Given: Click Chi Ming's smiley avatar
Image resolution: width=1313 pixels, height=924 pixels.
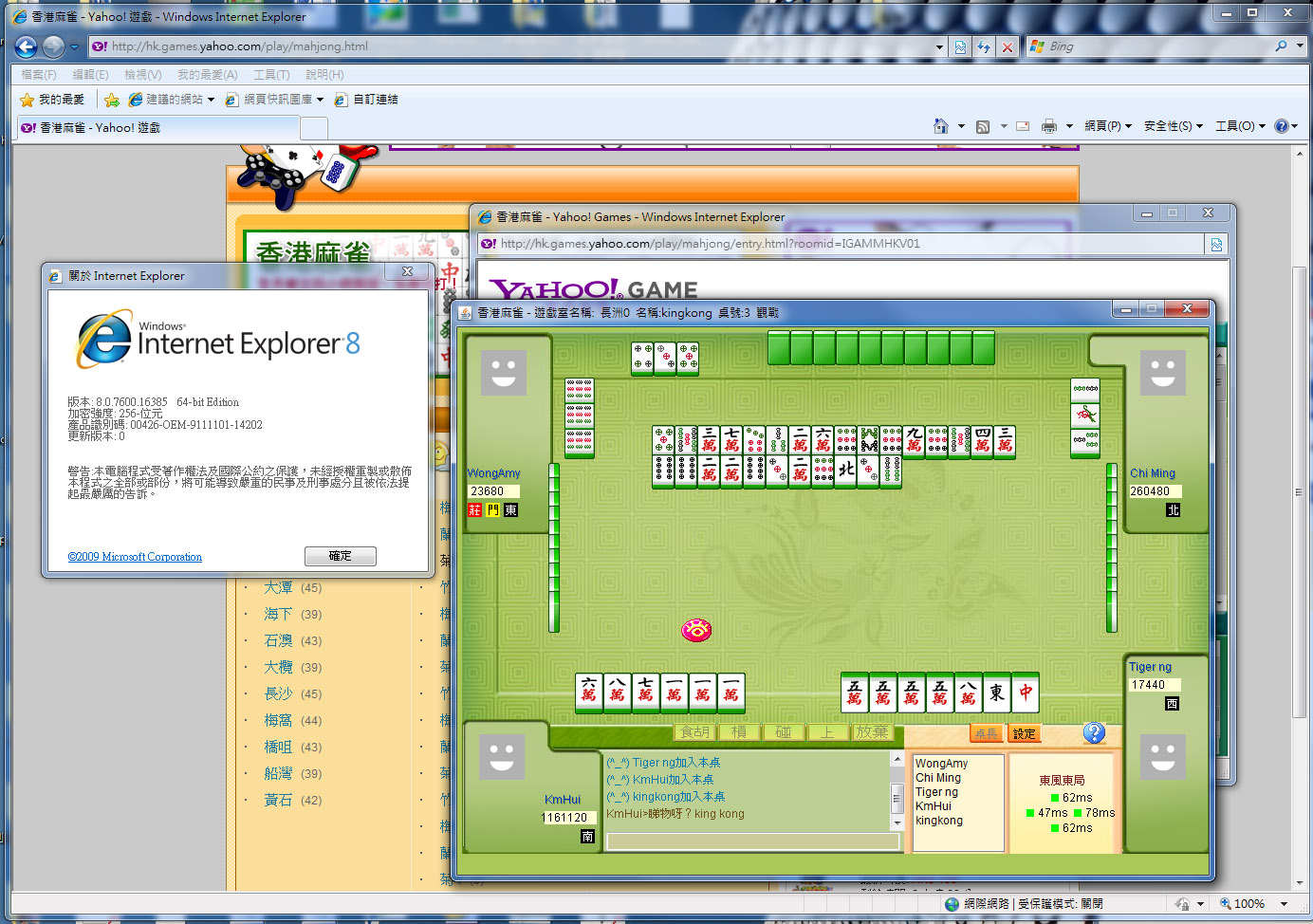Looking at the screenshot, I should (x=1163, y=372).
